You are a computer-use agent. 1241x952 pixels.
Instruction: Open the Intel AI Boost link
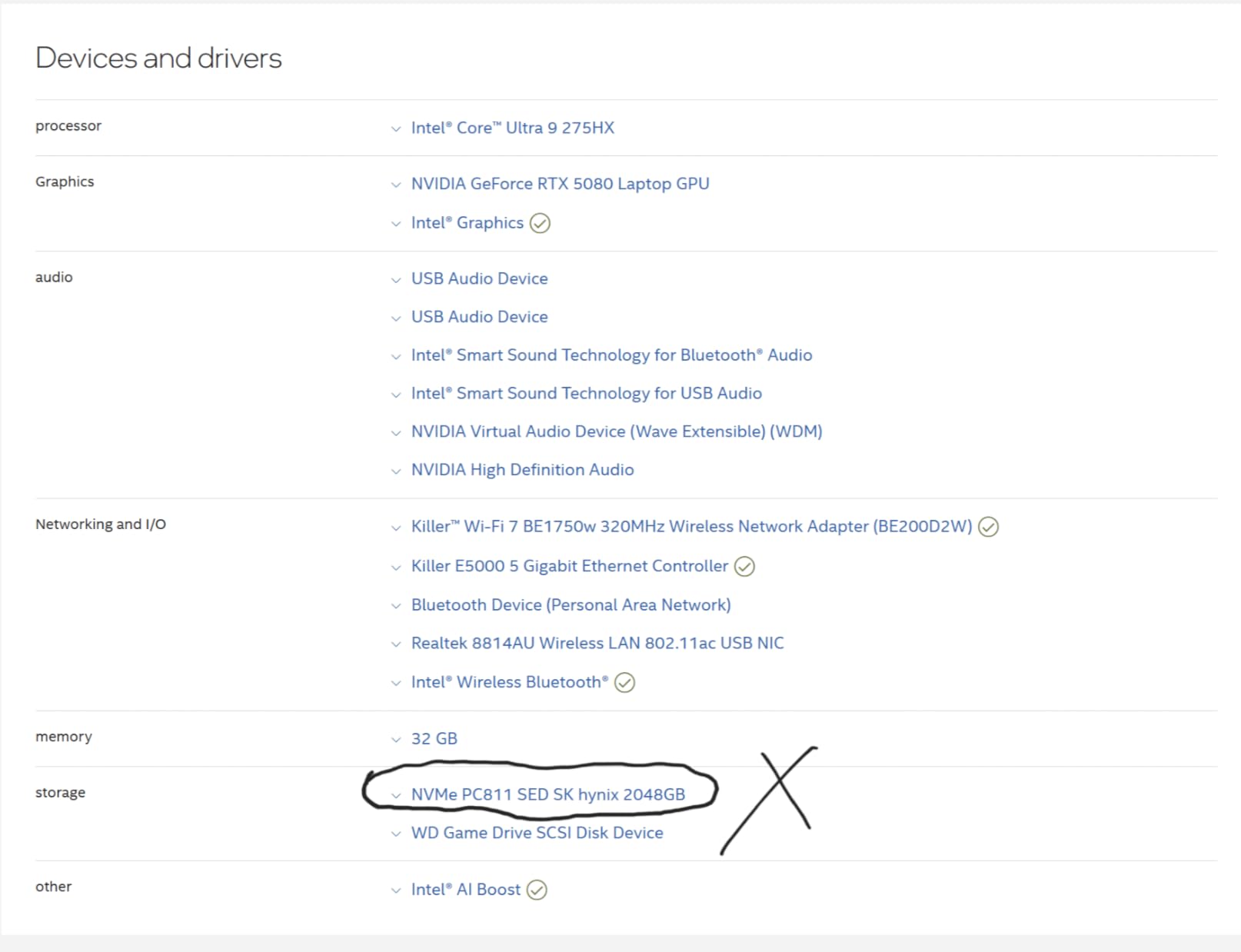466,890
